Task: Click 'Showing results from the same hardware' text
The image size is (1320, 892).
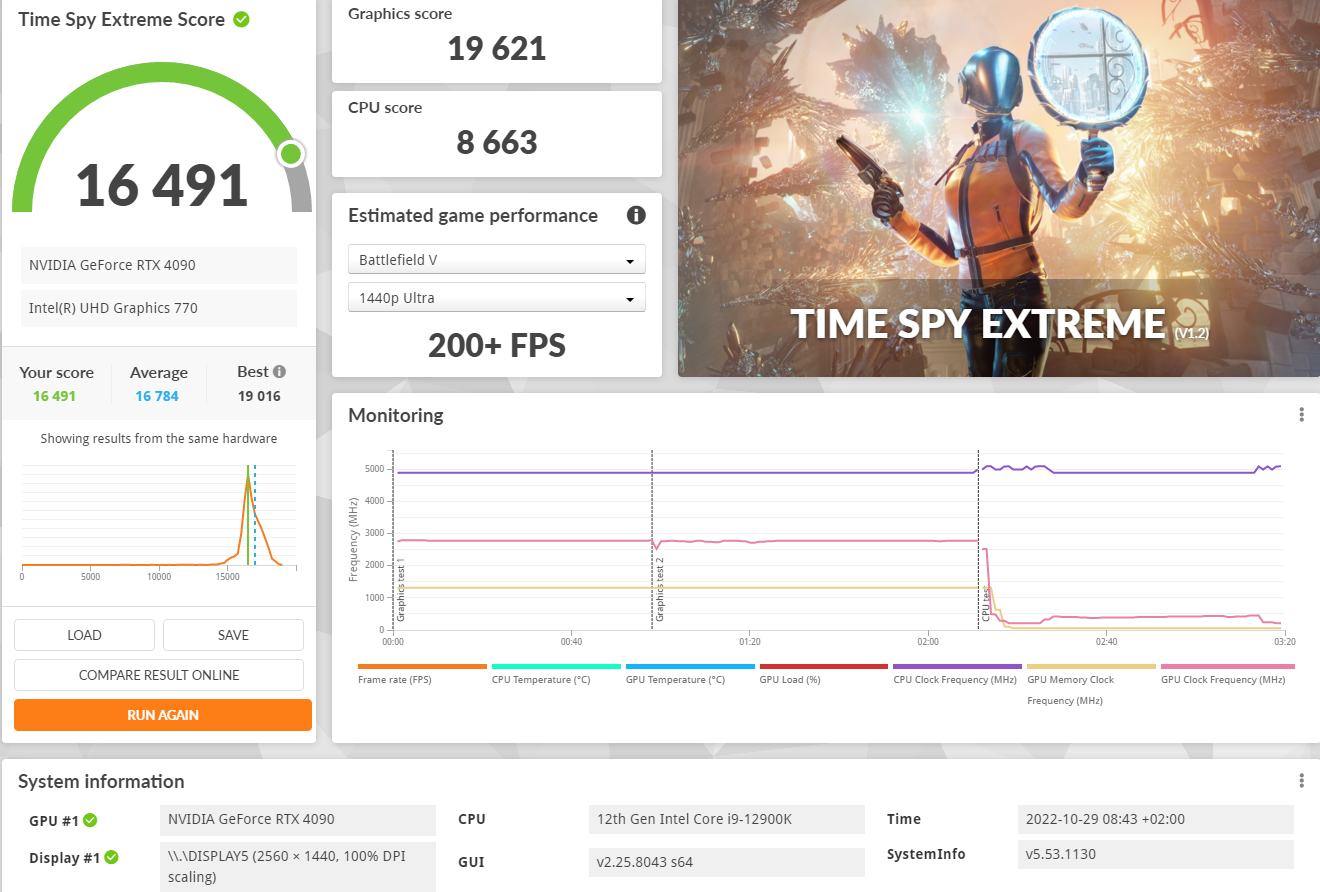Action: tap(159, 438)
